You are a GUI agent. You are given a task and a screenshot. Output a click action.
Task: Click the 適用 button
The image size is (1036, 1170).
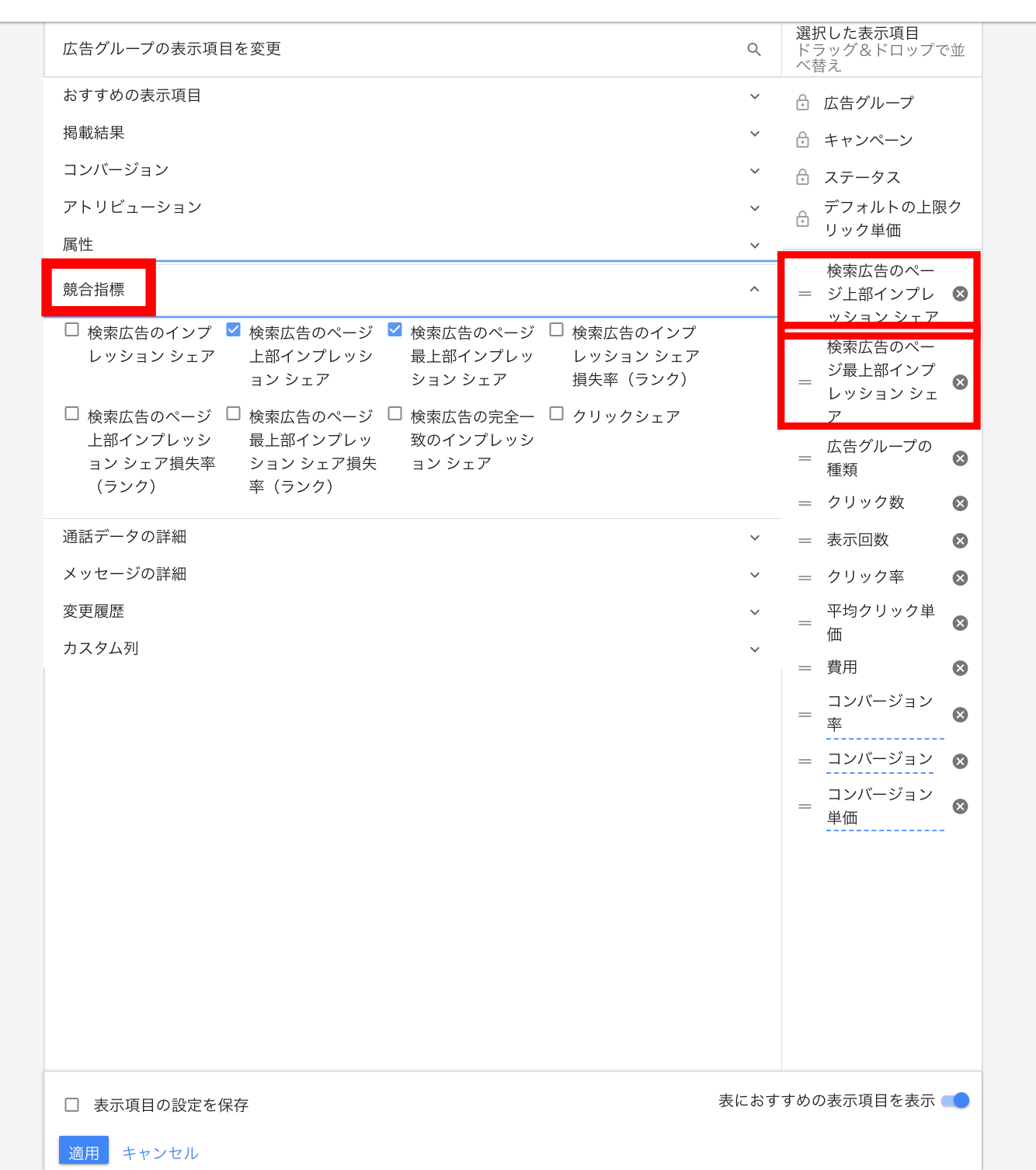point(84,1152)
